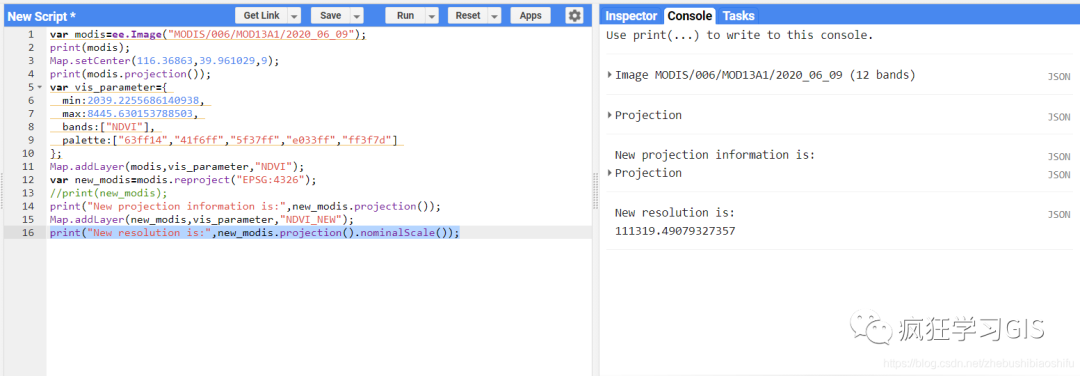Click the JSON icon beside first Projection
1080x376 pixels.
click(1059, 118)
